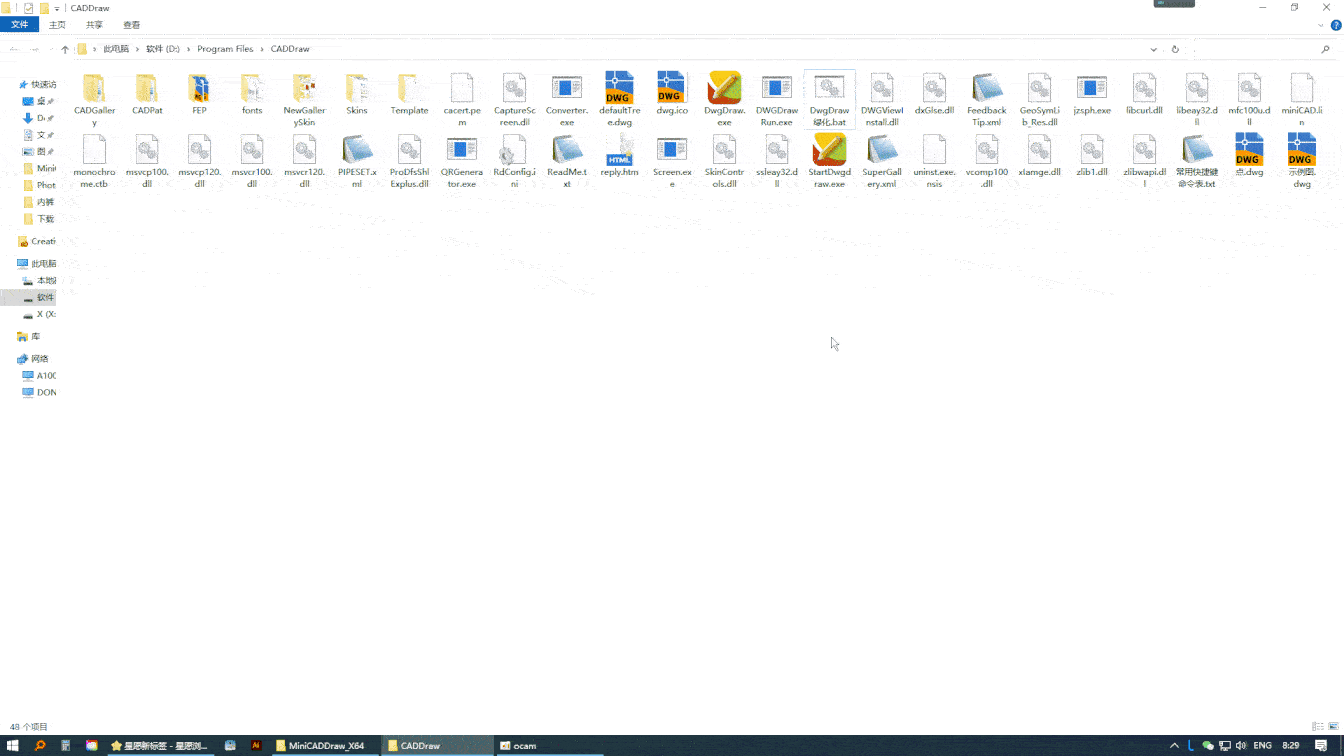The width and height of the screenshot is (1344, 756).
Task: Select the ReadMe.txt file
Action: (567, 161)
